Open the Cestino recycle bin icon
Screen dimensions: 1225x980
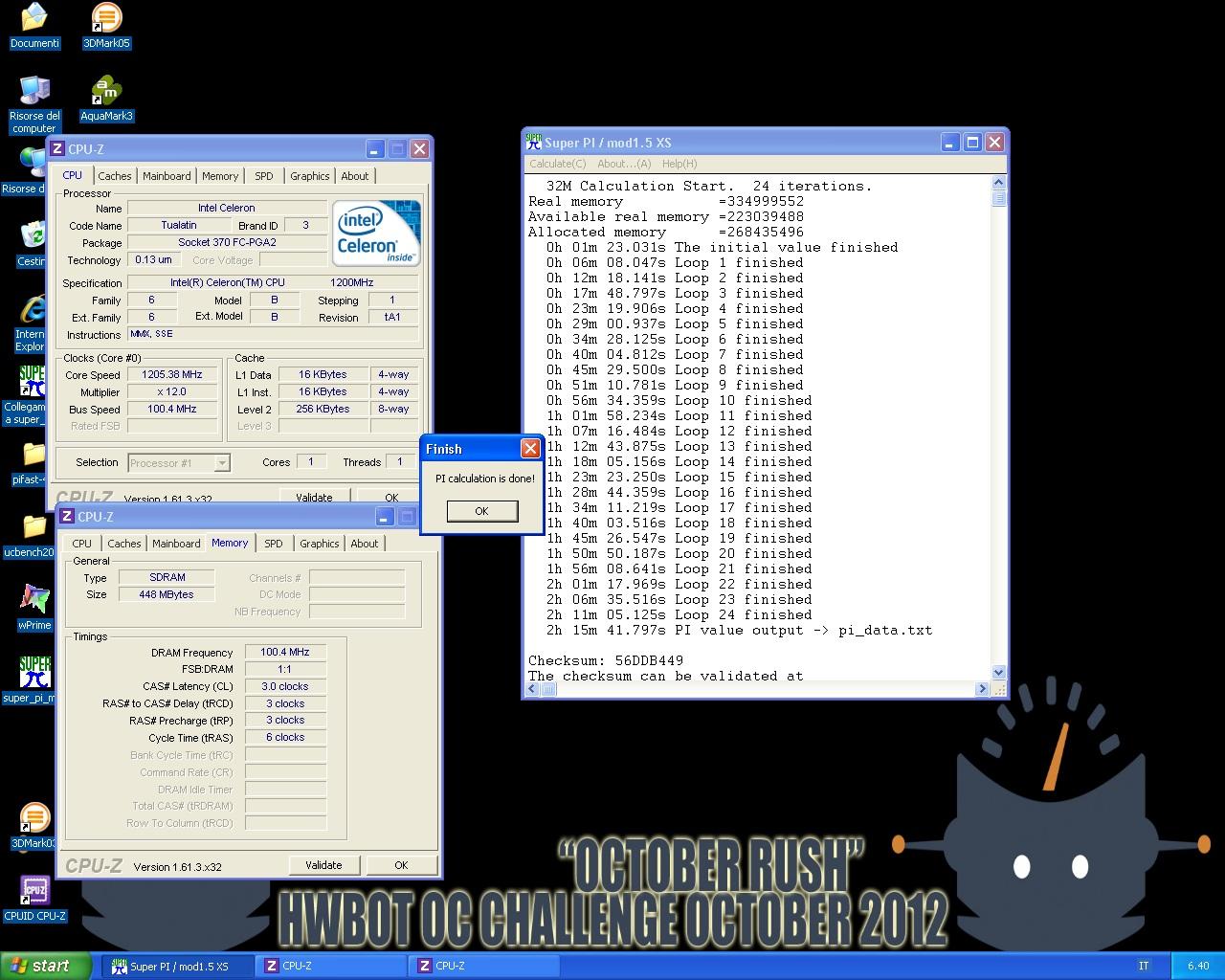(32, 243)
